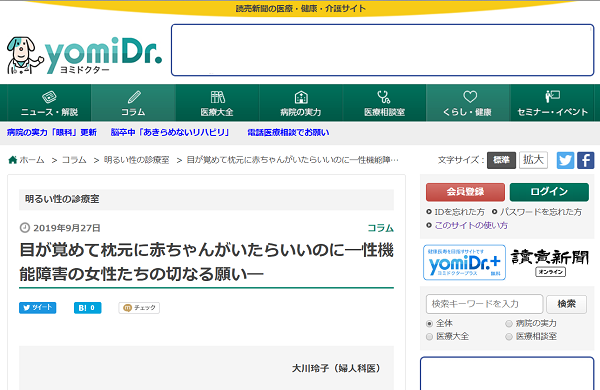Viewport: 600px width, 390px height.
Task: Open このサイトの使い方 link
Action: [x=471, y=225]
